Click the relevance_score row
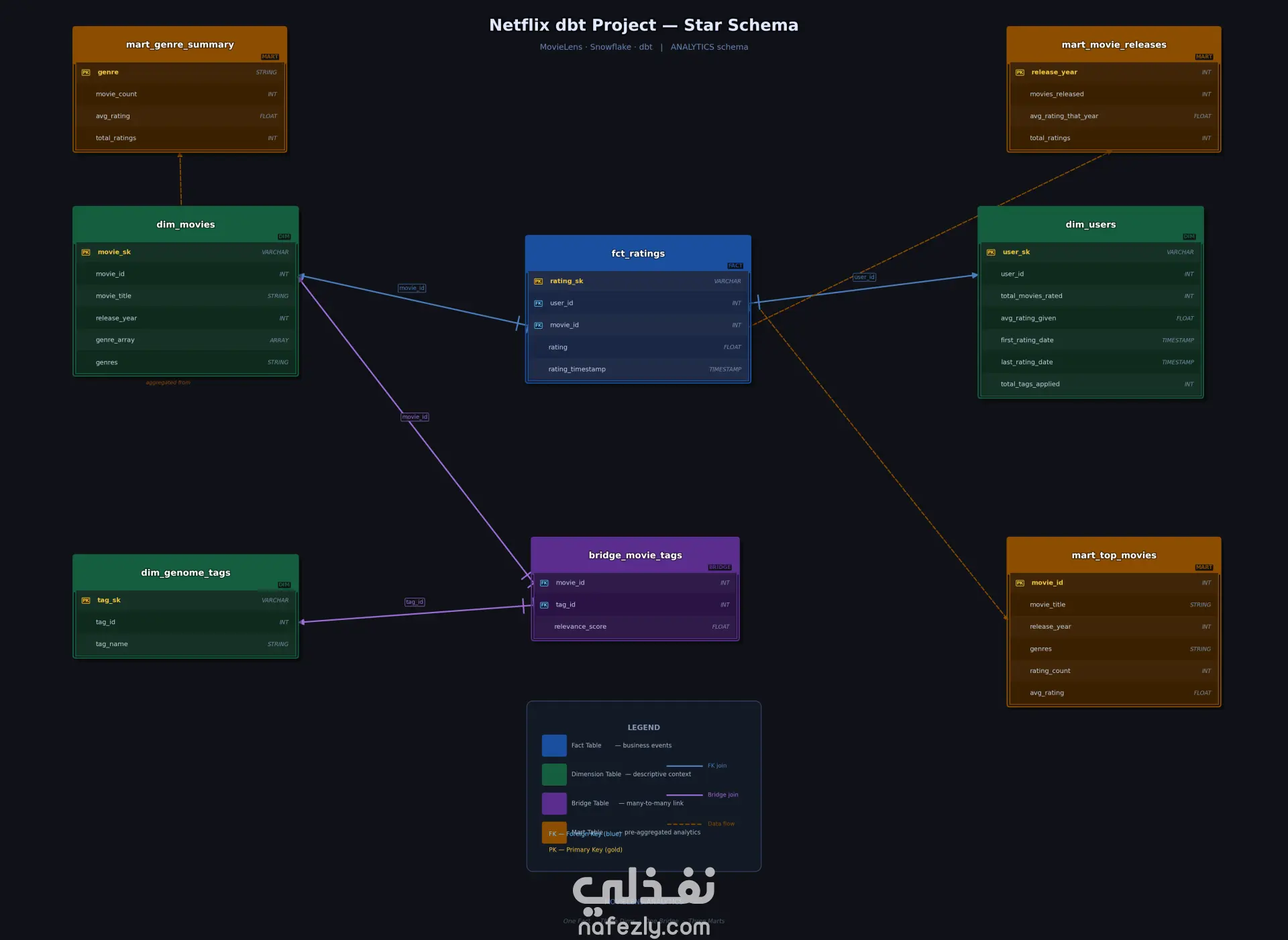The height and width of the screenshot is (940, 1288). [635, 627]
